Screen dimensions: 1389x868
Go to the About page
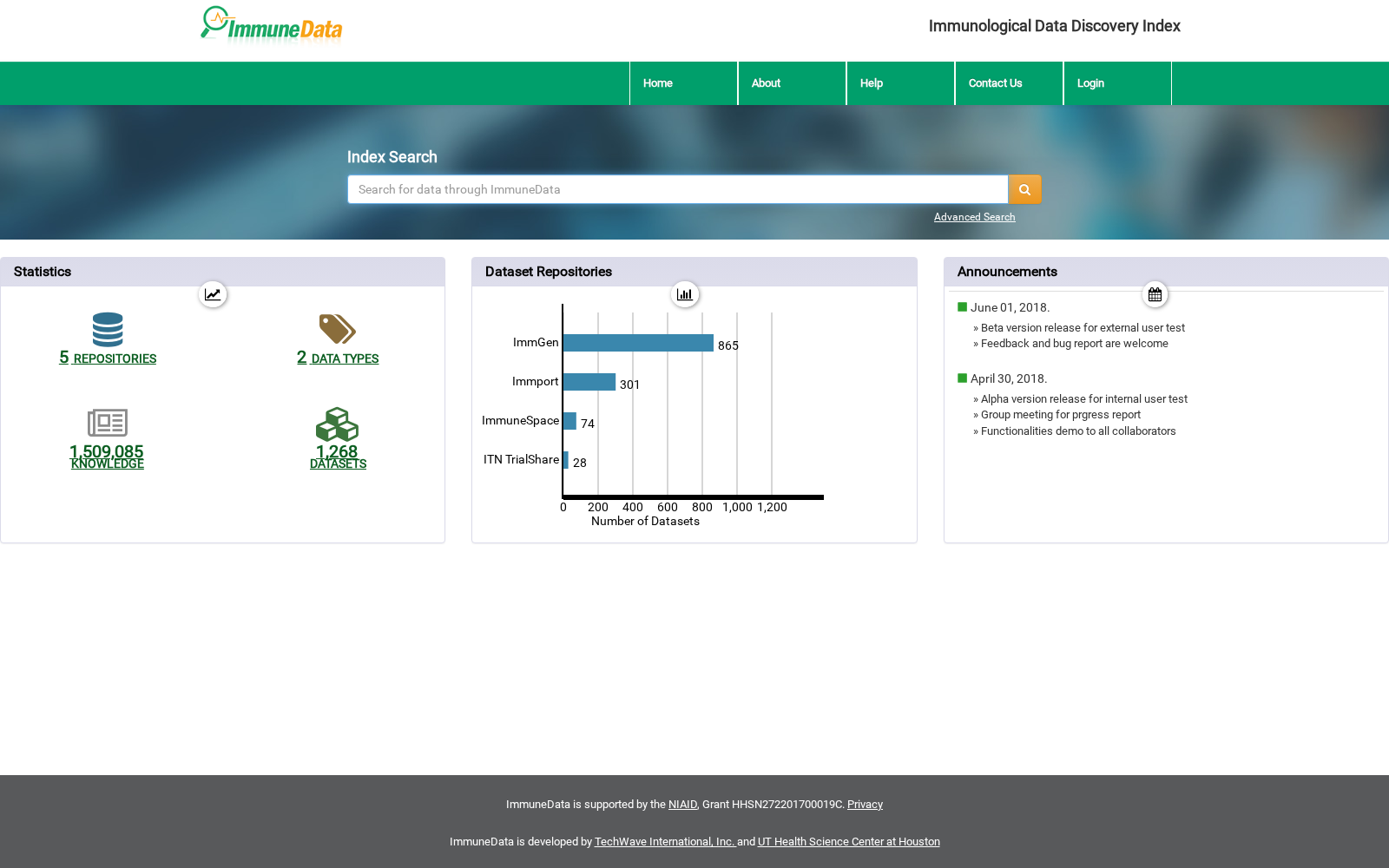click(792, 83)
